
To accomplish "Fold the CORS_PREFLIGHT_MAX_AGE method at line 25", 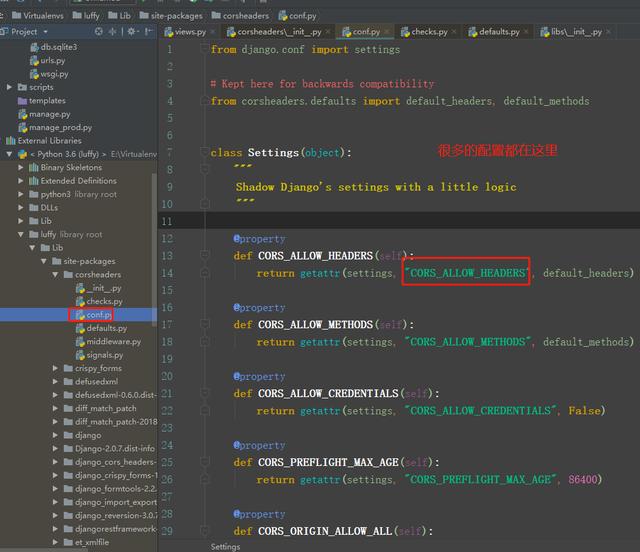I will point(204,462).
